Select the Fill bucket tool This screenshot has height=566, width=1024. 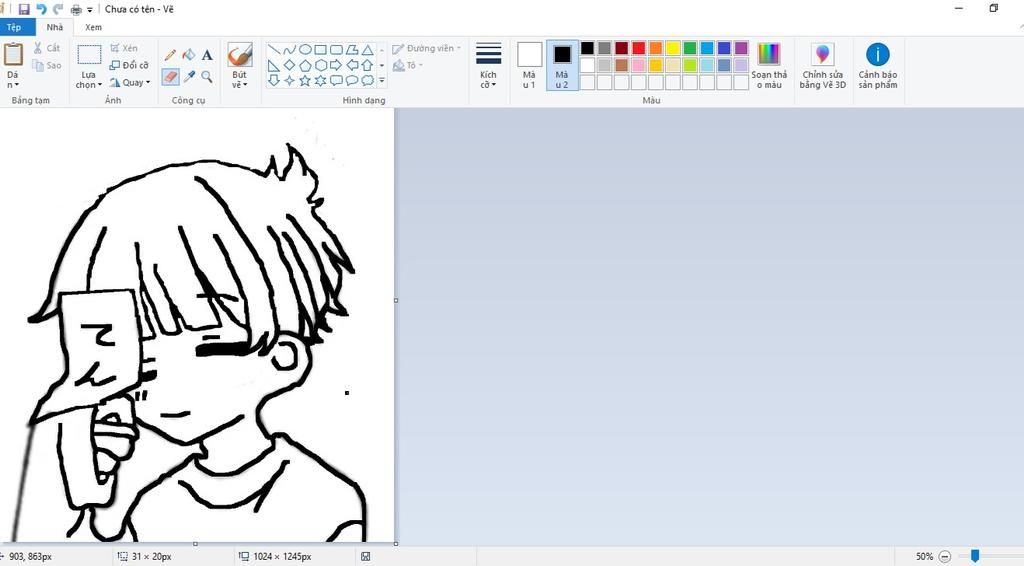click(x=189, y=55)
